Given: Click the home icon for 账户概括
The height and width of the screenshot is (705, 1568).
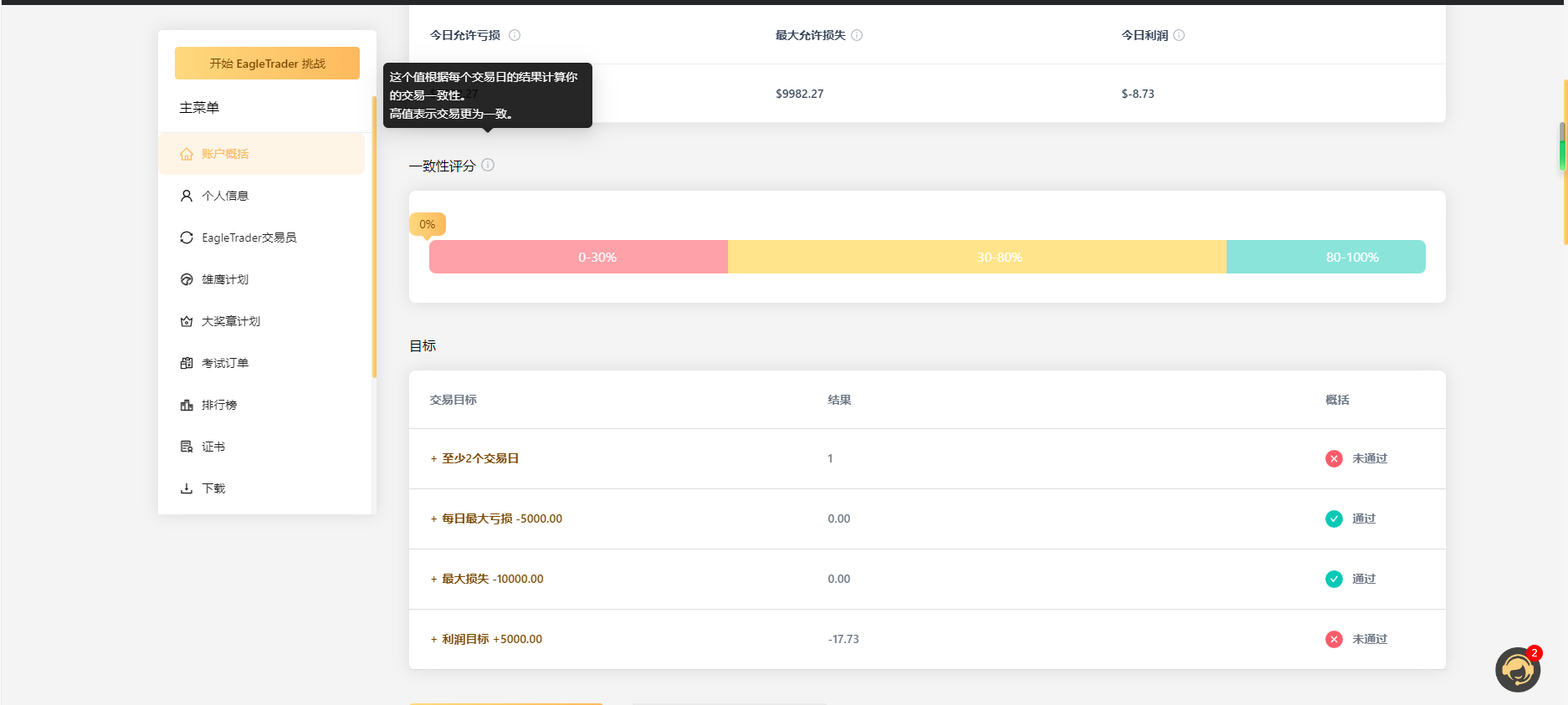Looking at the screenshot, I should [187, 154].
